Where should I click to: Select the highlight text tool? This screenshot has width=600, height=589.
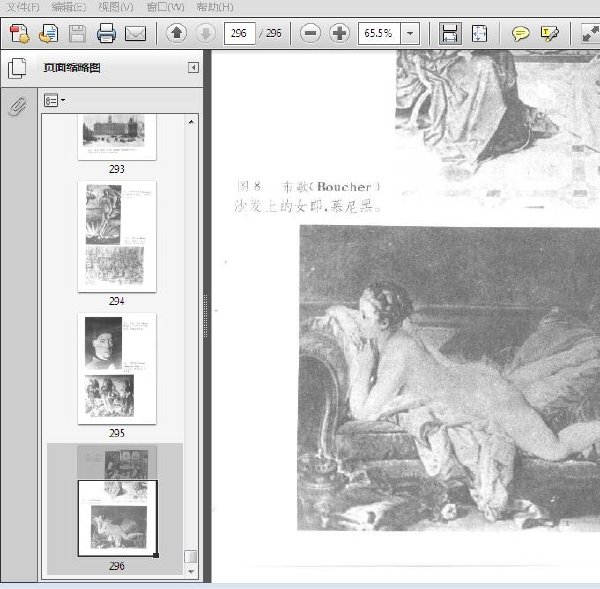[550, 34]
